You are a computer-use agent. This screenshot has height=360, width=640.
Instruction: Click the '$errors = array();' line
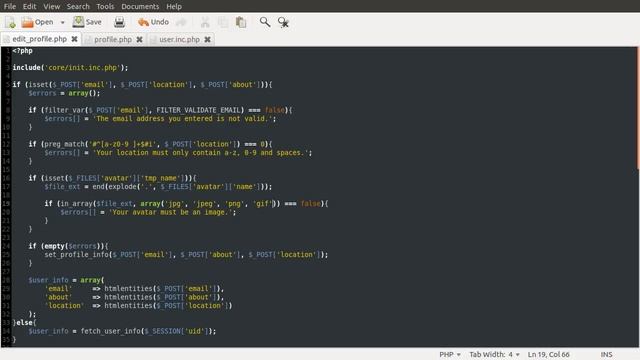[64, 93]
